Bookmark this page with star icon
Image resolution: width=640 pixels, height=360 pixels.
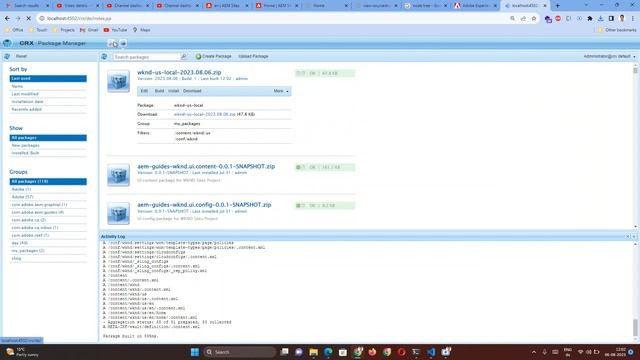[x=534, y=18]
